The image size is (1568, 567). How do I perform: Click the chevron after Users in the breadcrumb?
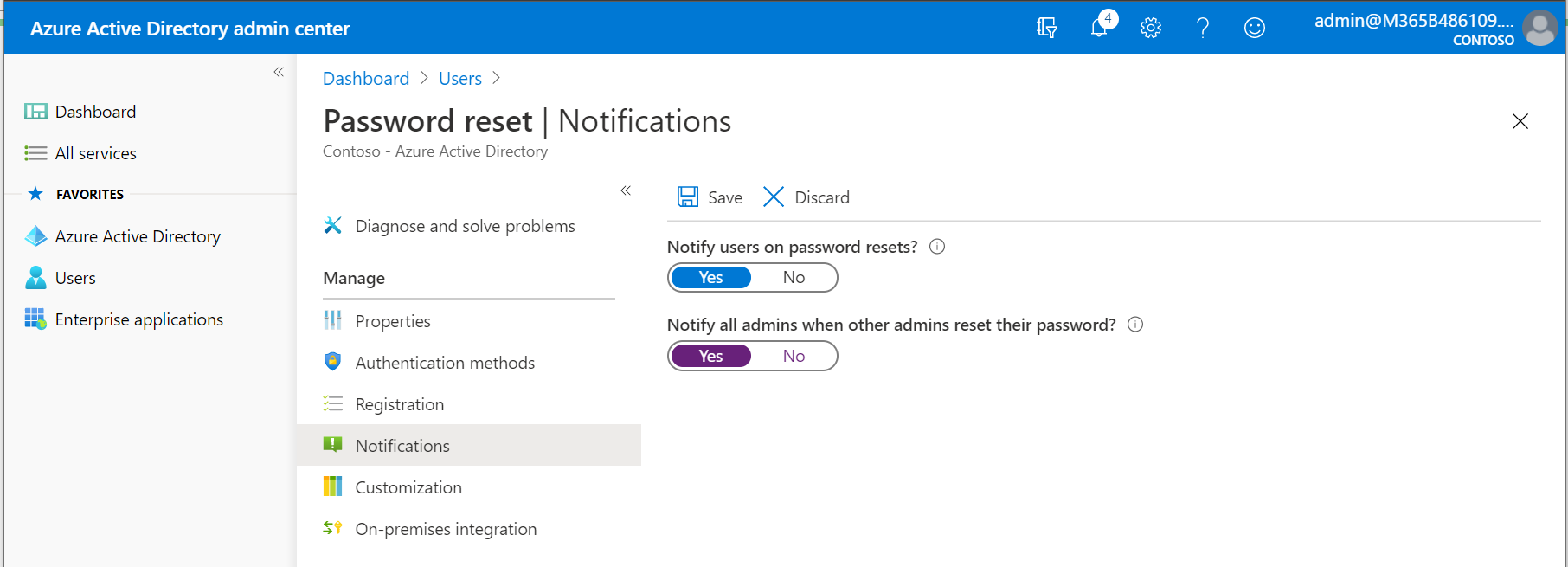496,78
